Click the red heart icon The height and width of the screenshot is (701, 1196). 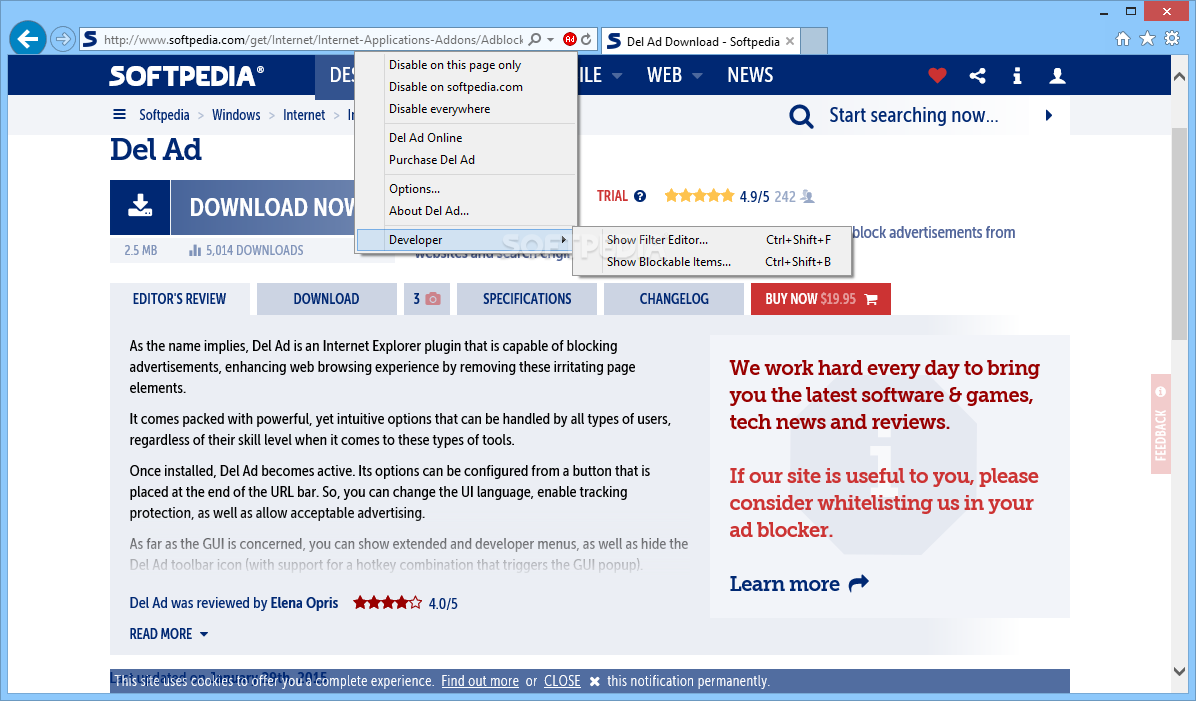tap(937, 76)
